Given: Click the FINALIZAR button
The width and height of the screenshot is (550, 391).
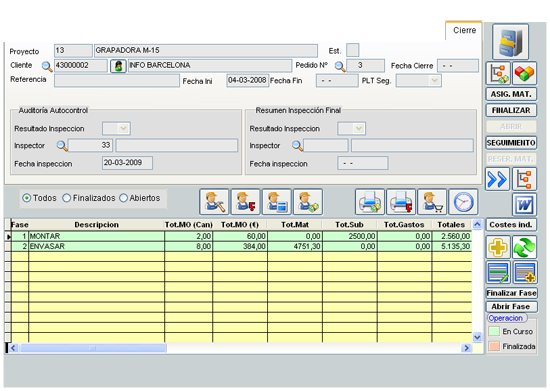Looking at the screenshot, I should coord(511,110).
